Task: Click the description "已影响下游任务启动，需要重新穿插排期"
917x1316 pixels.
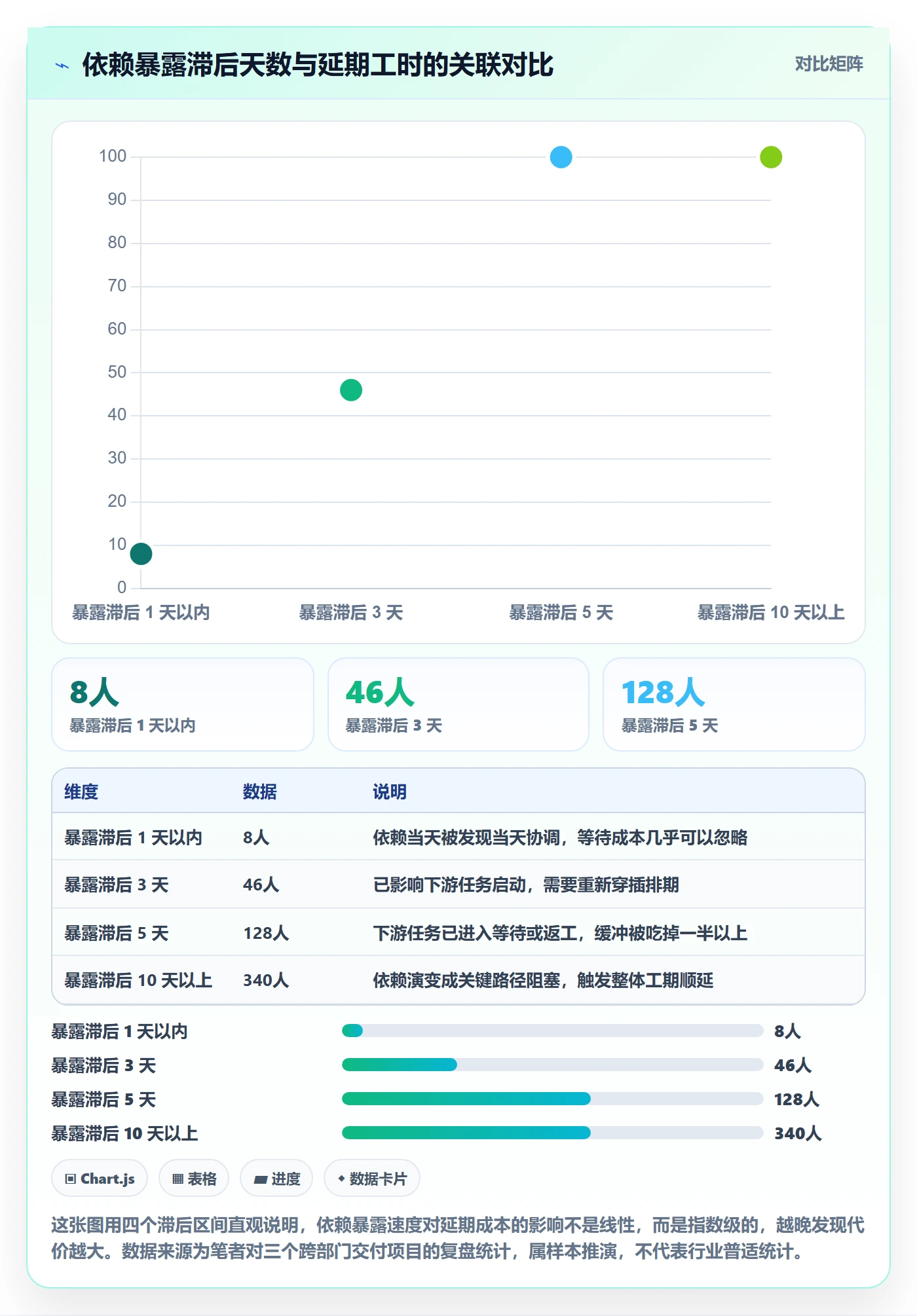Action: 526,885
